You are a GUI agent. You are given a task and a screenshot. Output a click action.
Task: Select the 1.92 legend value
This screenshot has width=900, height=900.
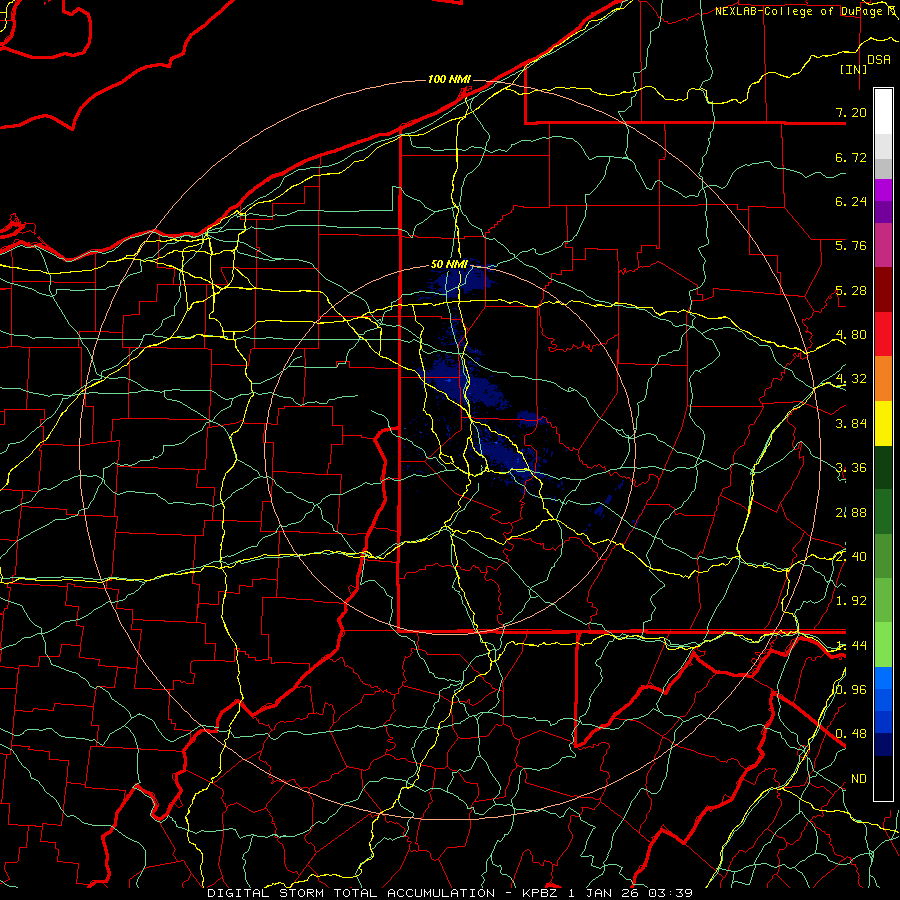(x=851, y=601)
